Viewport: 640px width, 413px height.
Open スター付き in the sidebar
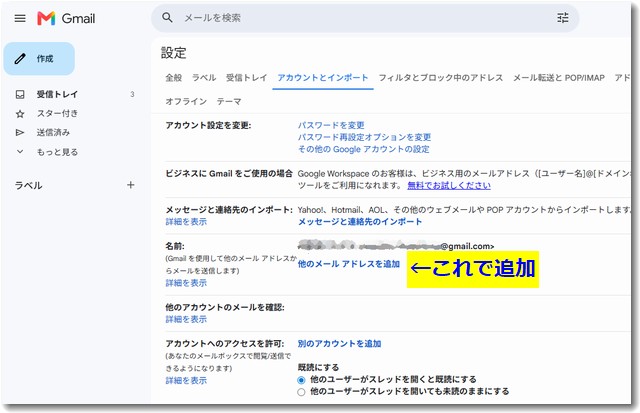click(x=57, y=113)
